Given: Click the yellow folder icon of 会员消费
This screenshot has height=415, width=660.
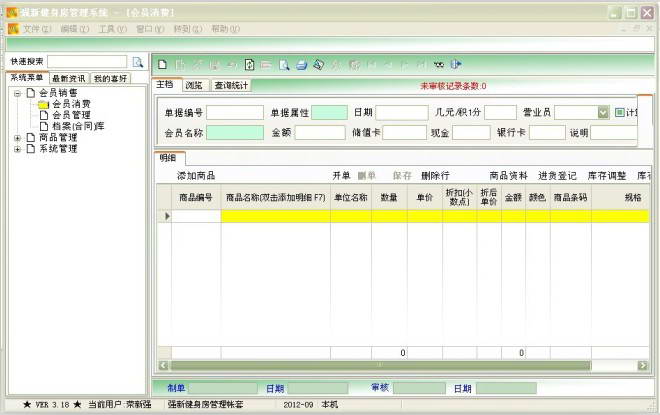Looking at the screenshot, I should 43,104.
